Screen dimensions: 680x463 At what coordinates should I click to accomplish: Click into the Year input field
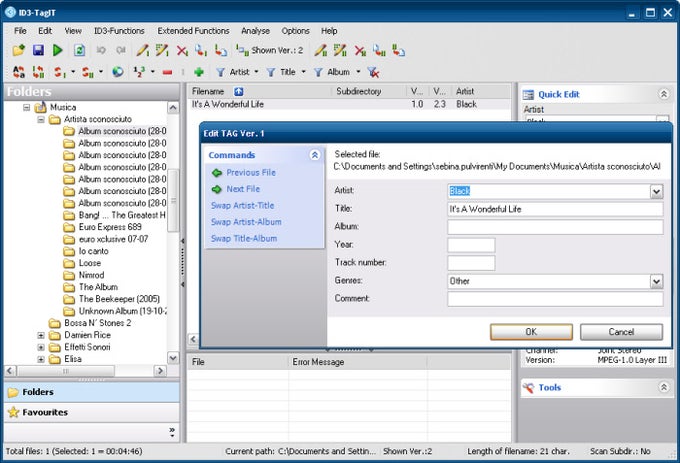click(x=471, y=245)
